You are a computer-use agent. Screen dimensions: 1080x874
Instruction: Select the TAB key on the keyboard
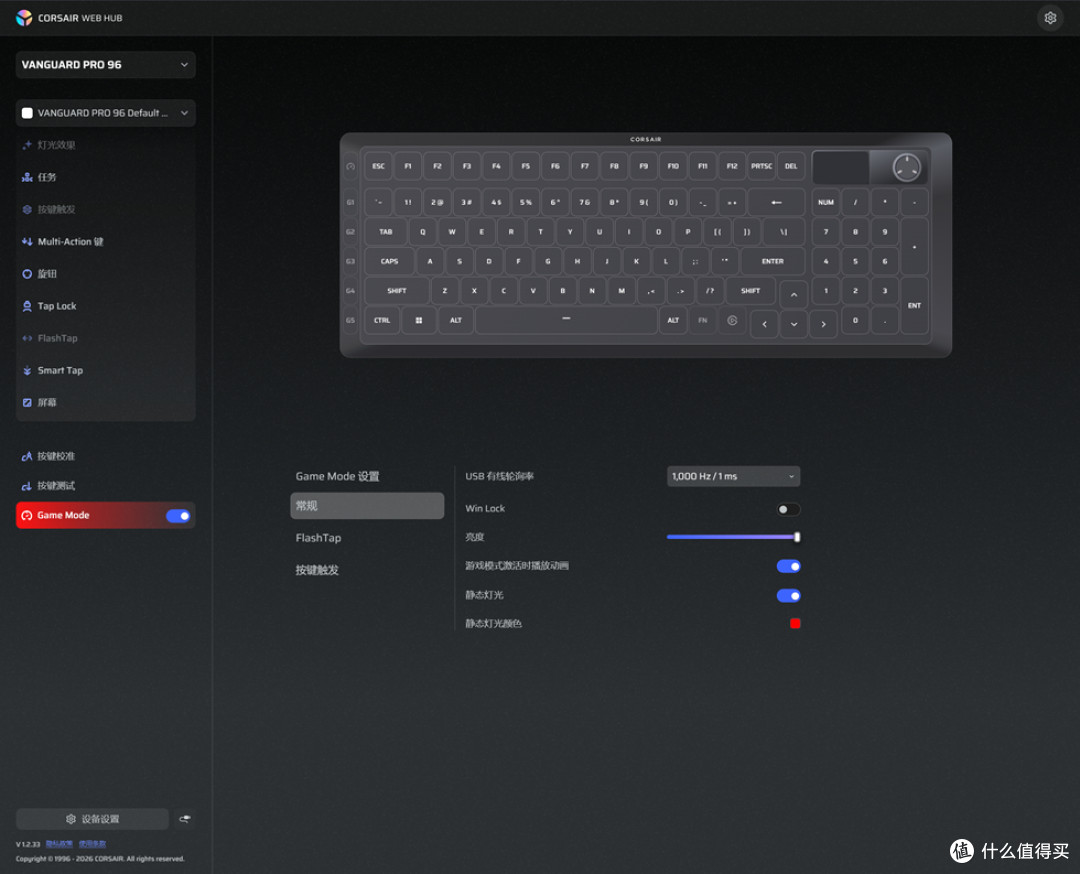(x=386, y=232)
